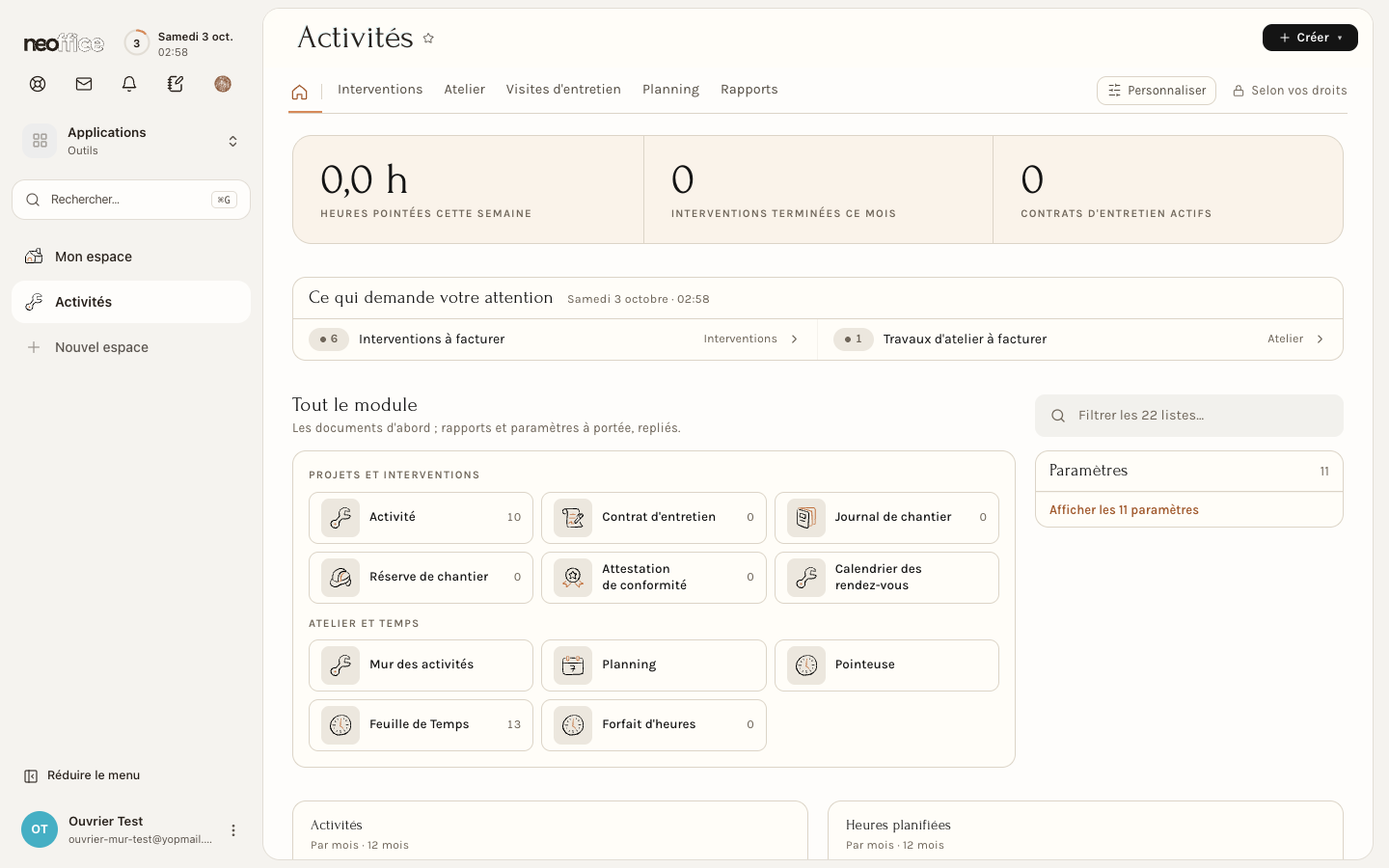Viewport: 1389px width, 868px height.
Task: Open Mon espace in sidebar
Action: (131, 257)
